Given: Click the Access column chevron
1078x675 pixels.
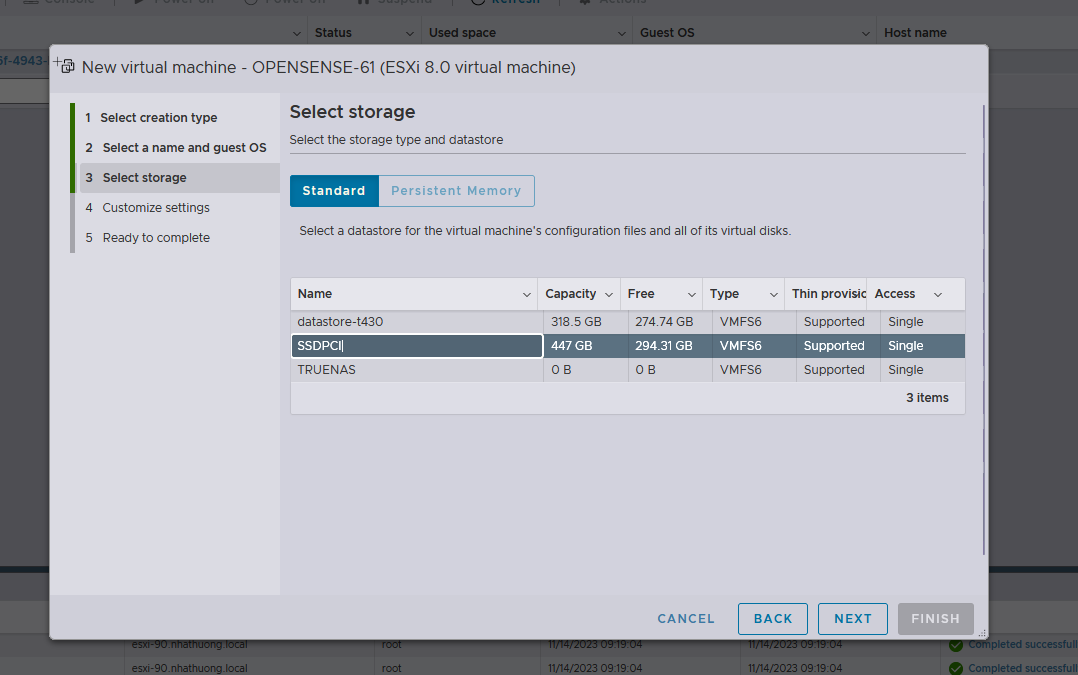Looking at the screenshot, I should tap(938, 294).
